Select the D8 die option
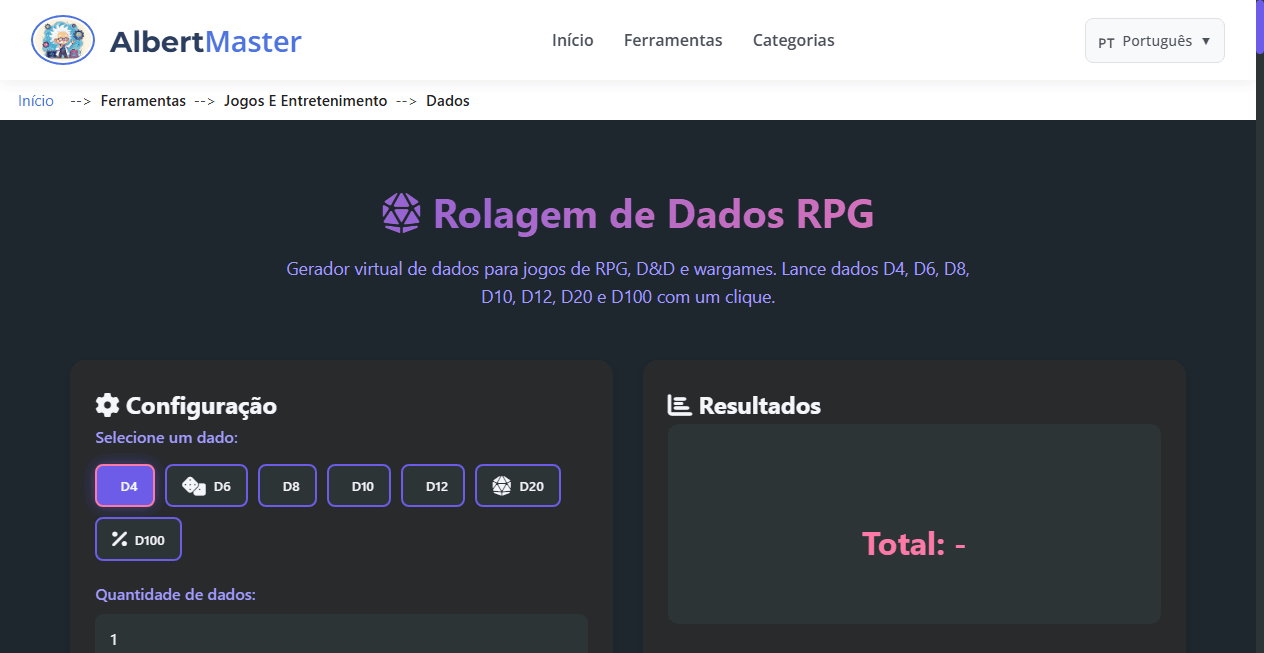 (x=287, y=485)
